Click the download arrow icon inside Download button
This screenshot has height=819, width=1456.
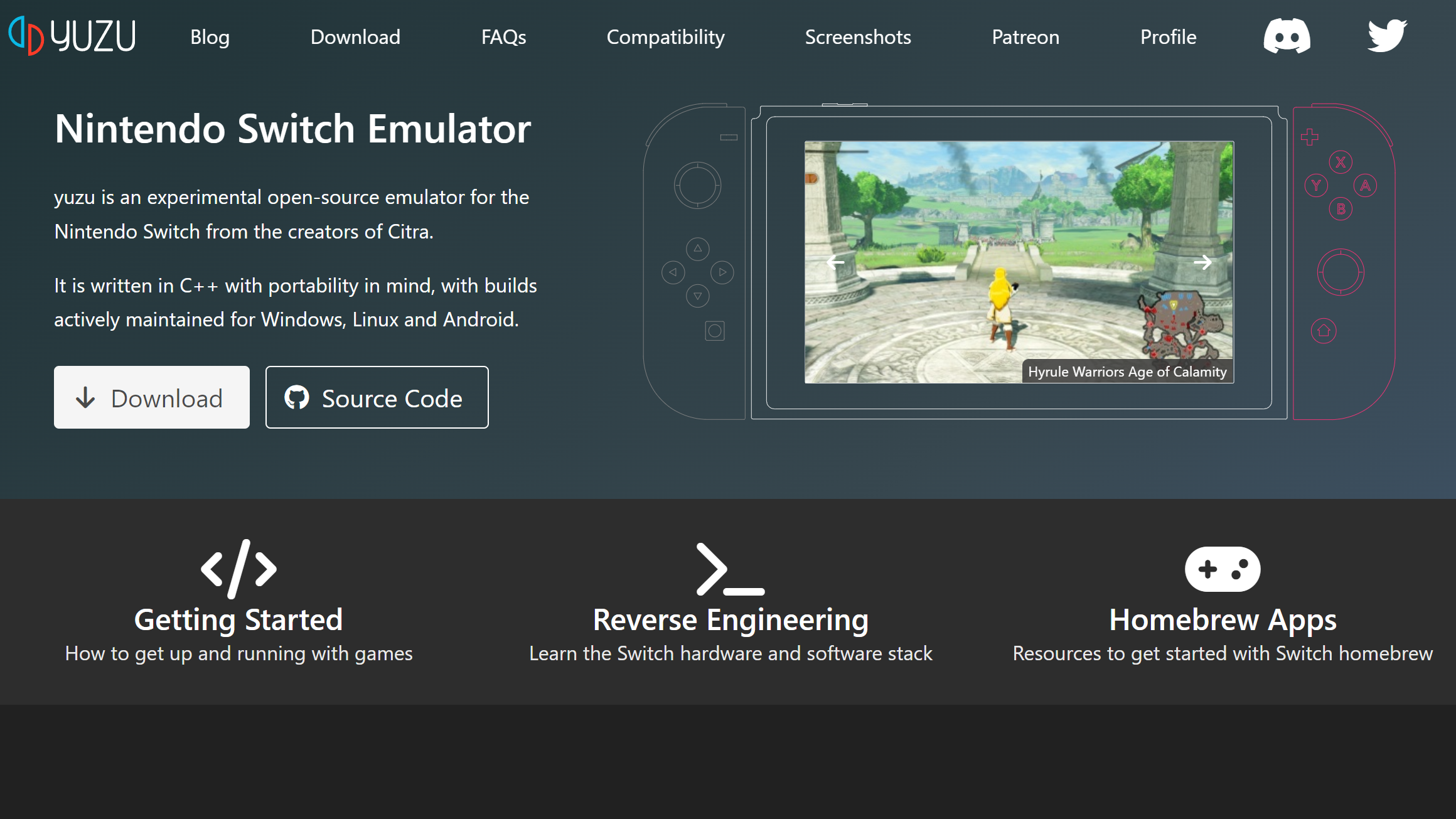(85, 397)
